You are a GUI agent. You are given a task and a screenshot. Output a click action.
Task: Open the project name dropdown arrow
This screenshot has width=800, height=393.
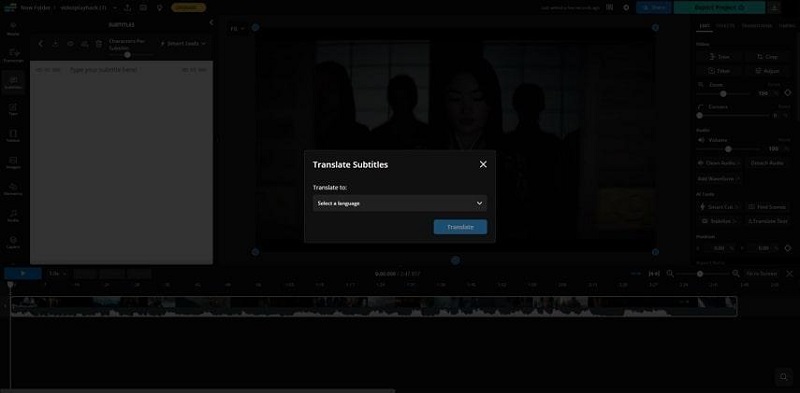pos(115,8)
